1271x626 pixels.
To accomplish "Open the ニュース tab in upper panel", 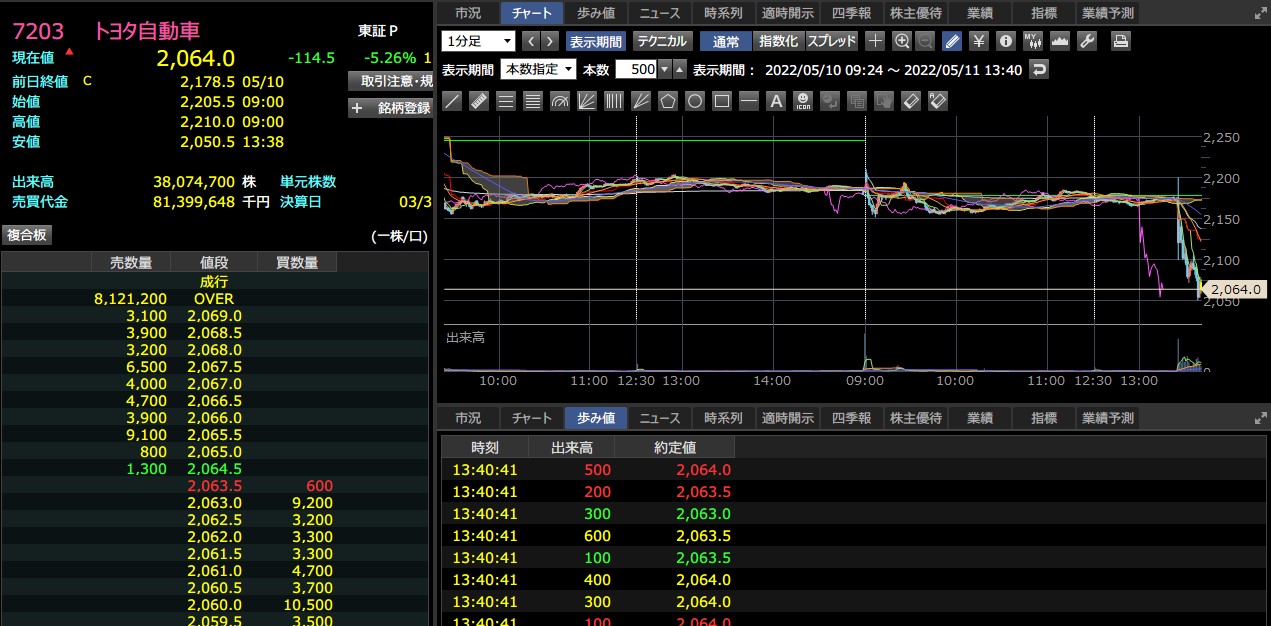I will click(660, 13).
